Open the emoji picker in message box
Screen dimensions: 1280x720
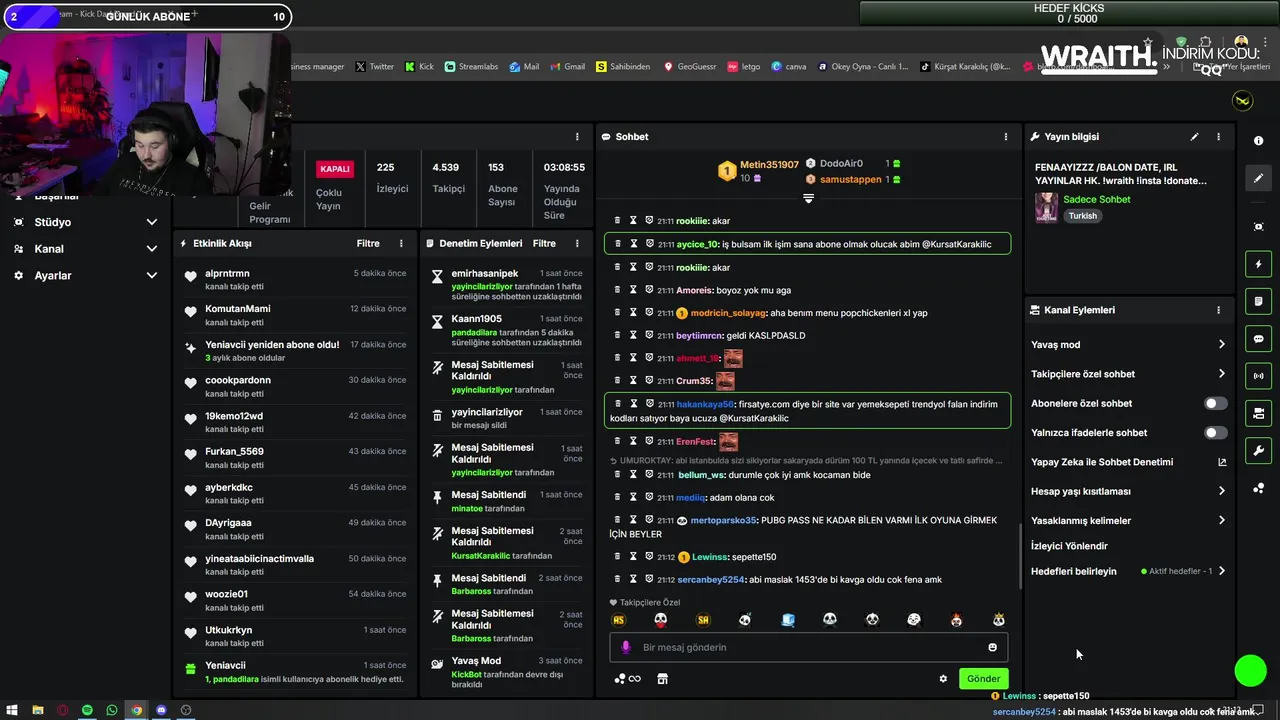[992, 647]
